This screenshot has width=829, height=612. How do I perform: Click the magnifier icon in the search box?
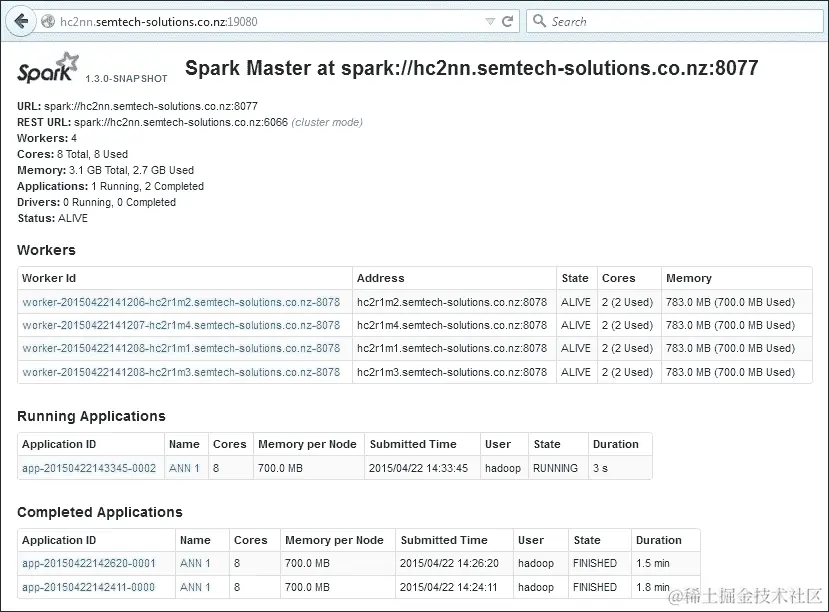[x=539, y=21]
